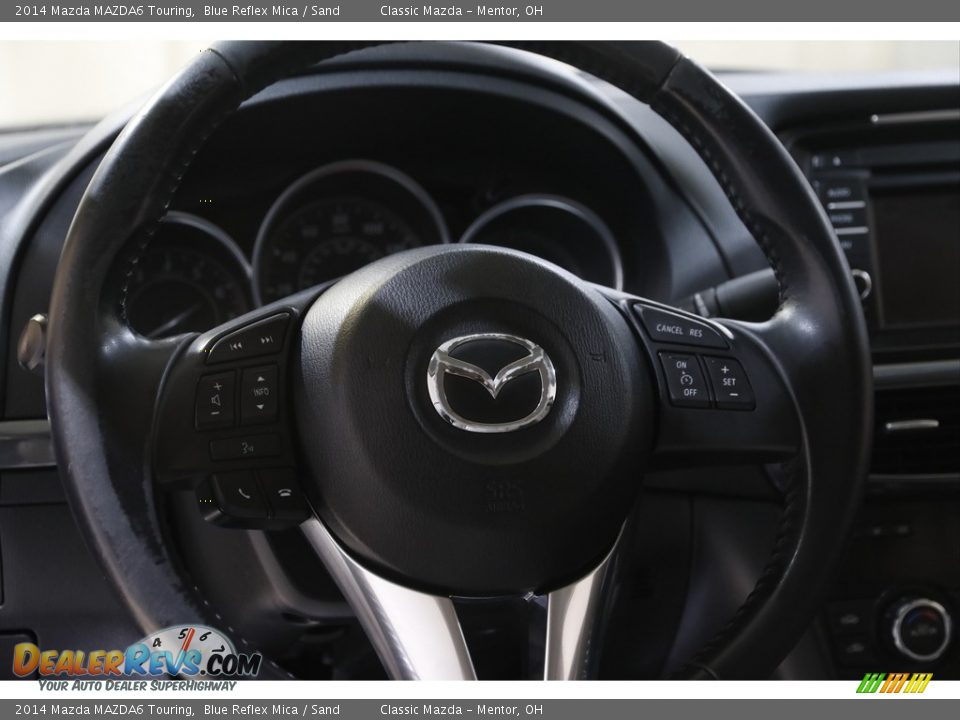
Task: Toggle the volume mute minus control
Action: (x=214, y=412)
